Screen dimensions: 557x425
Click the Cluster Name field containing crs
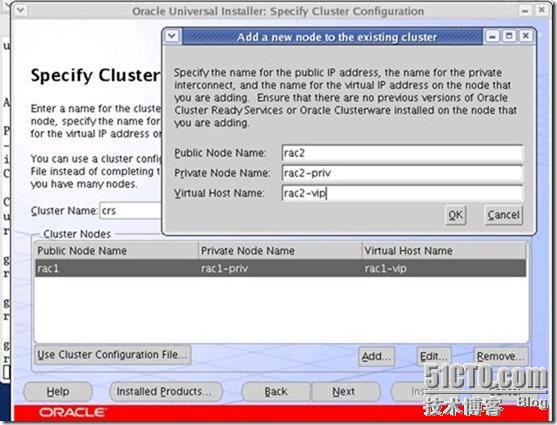pyautogui.click(x=131, y=210)
